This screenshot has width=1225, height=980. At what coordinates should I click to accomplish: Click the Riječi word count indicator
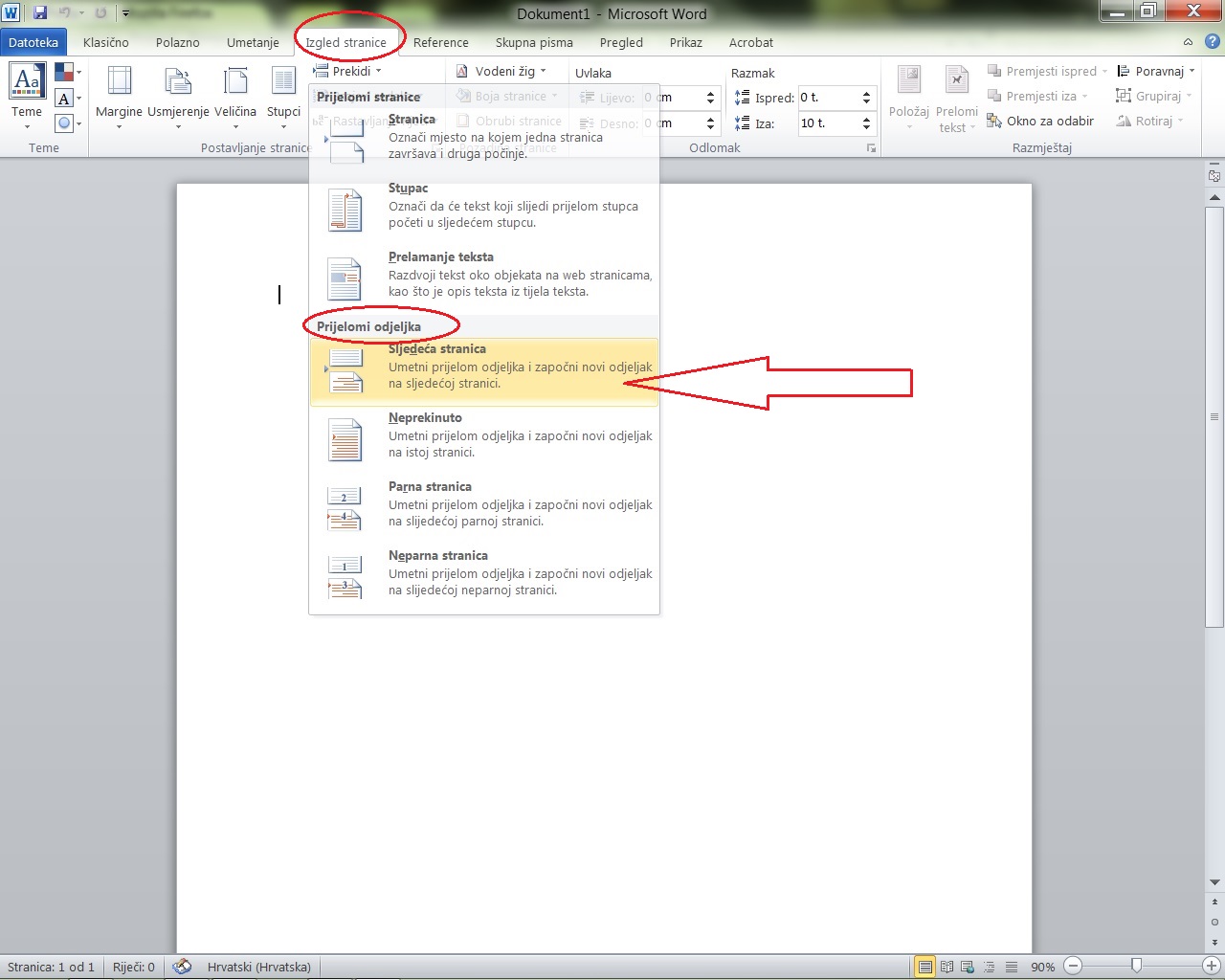pyautogui.click(x=133, y=967)
